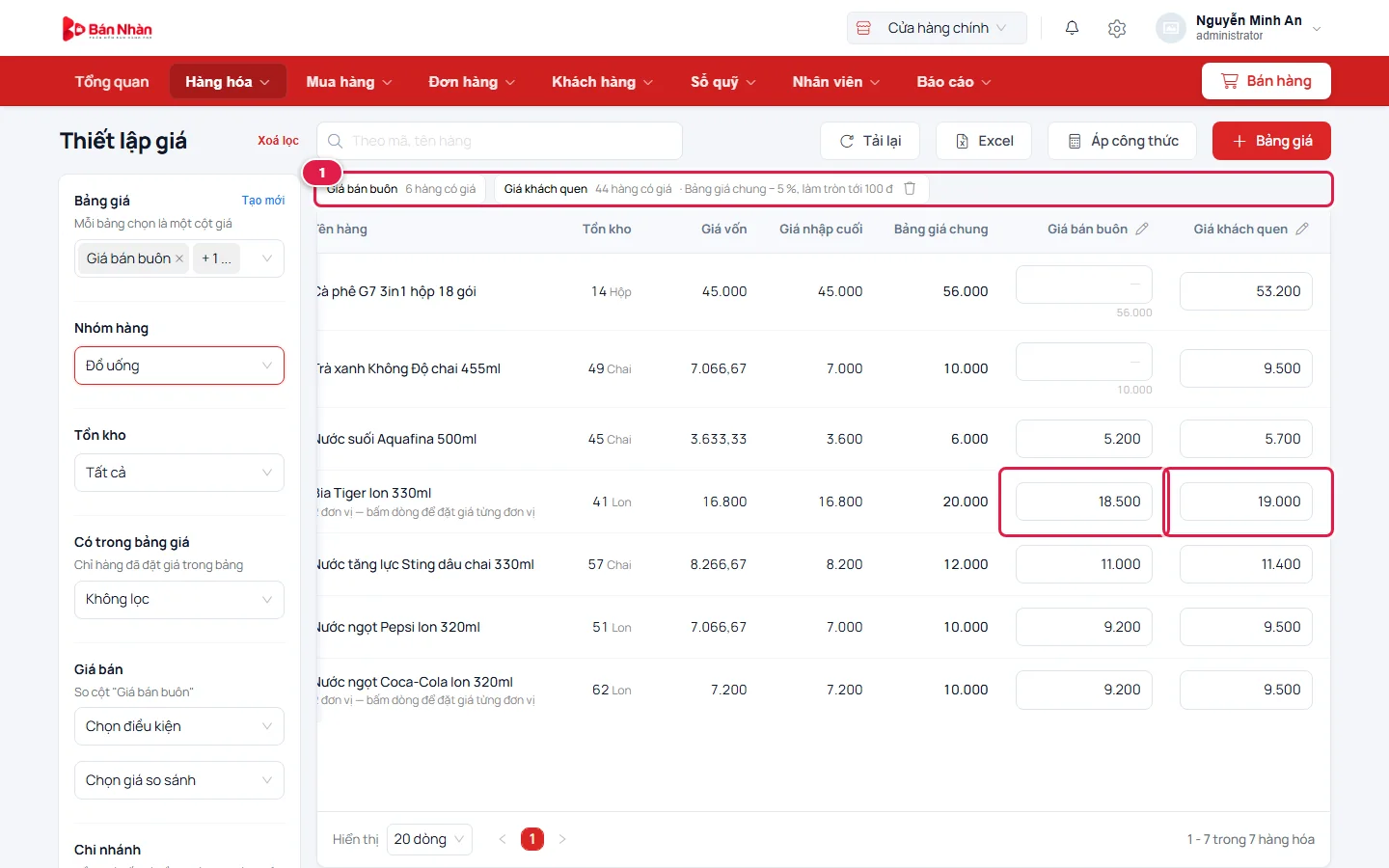Delete the Giá khách quen price list via trash icon
Screen dimensions: 1389x868
coord(910,189)
